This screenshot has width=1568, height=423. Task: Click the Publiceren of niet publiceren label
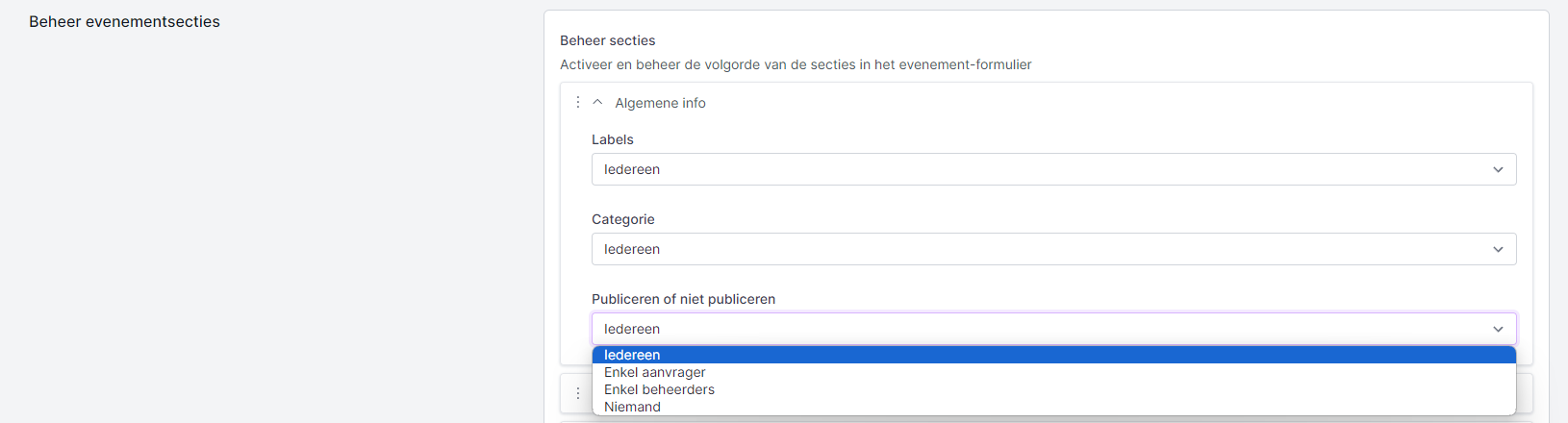coord(683,299)
